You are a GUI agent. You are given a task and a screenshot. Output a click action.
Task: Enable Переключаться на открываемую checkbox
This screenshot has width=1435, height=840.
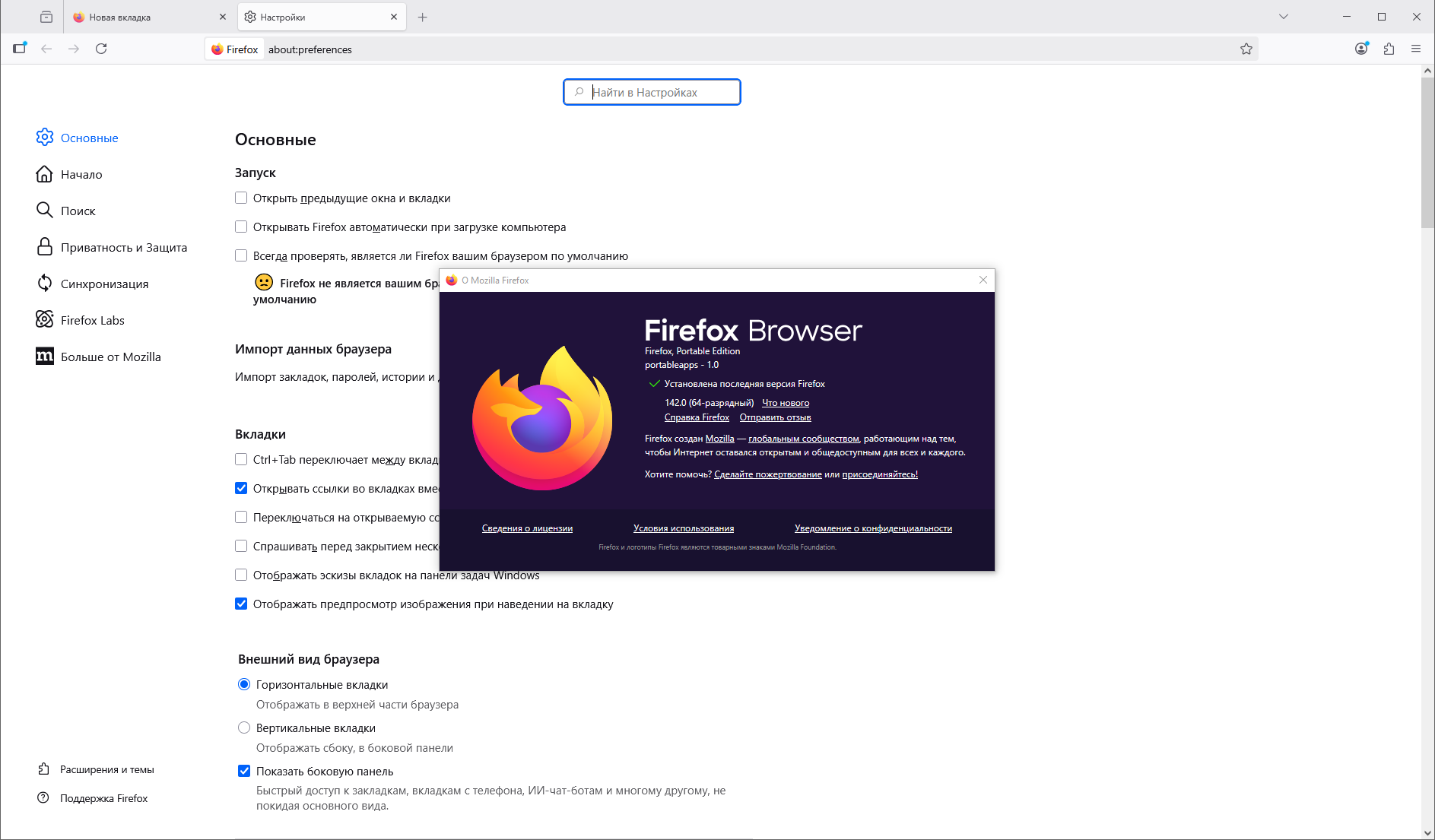click(x=241, y=517)
